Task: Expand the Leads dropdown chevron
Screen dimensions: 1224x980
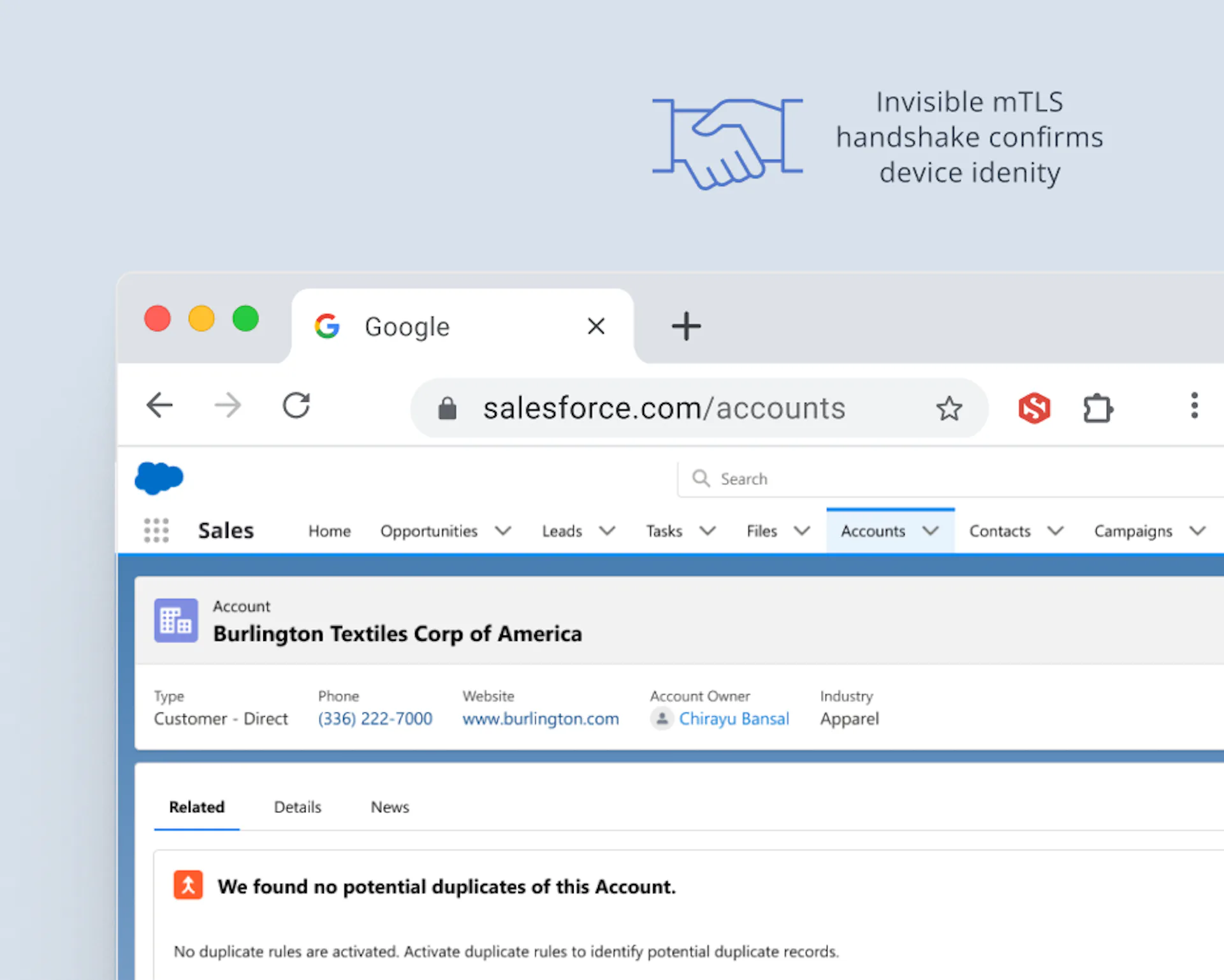Action: point(608,531)
